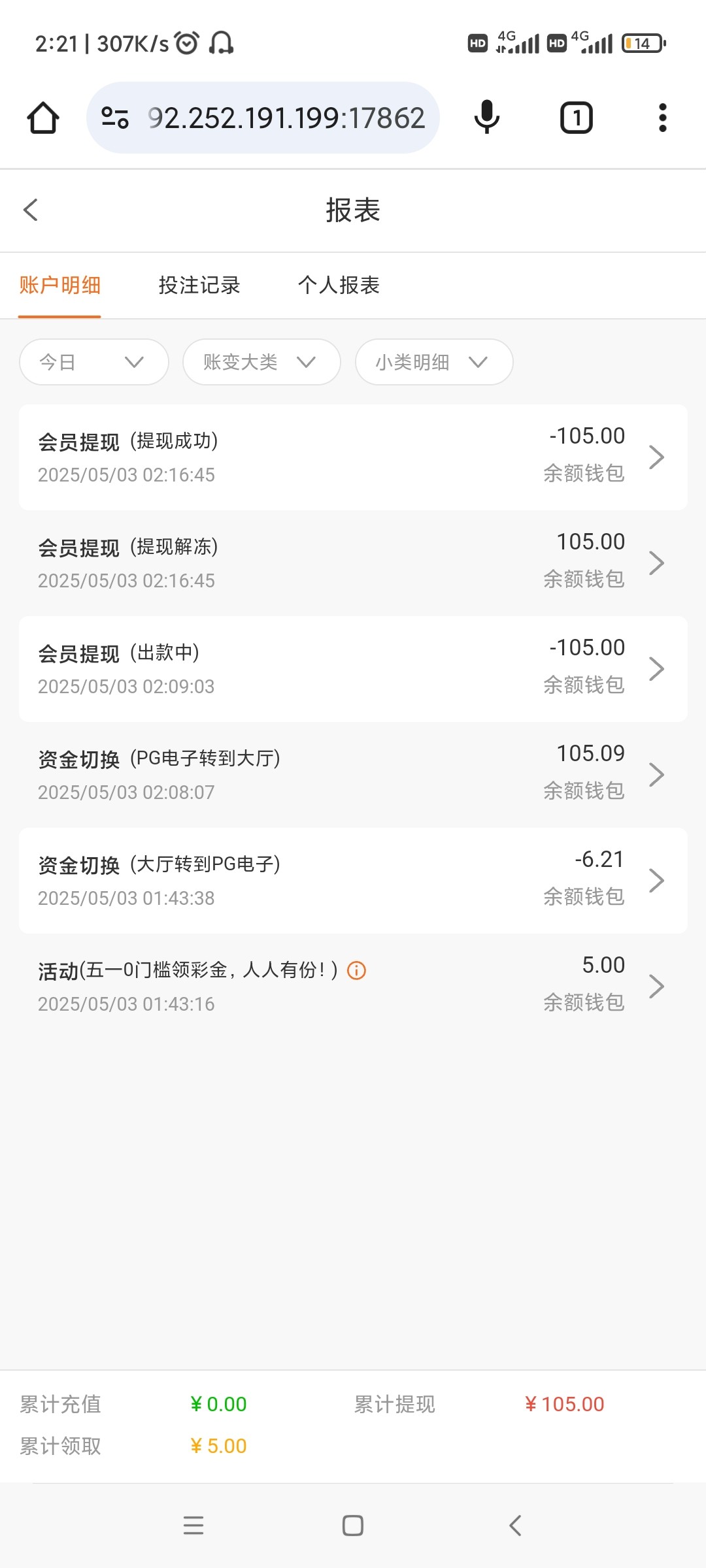706x1568 pixels.
Task: Switch to the 投注记录 tab
Action: 199,286
